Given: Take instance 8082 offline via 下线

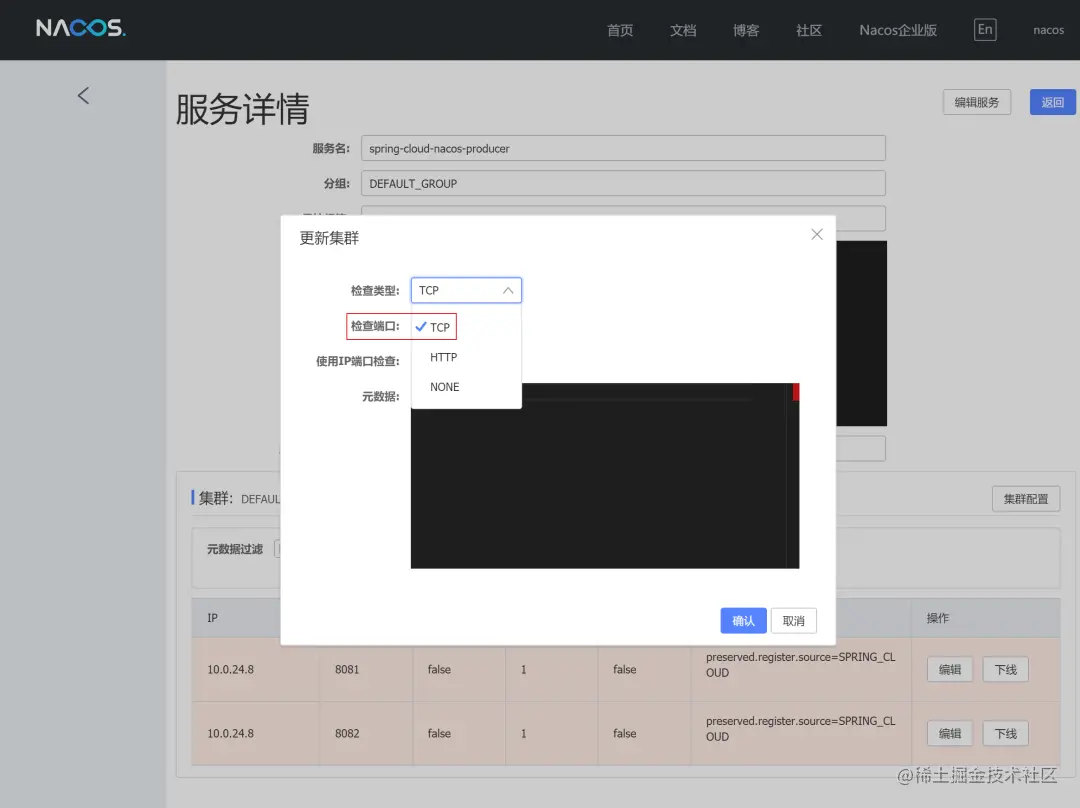Looking at the screenshot, I should click(1005, 733).
